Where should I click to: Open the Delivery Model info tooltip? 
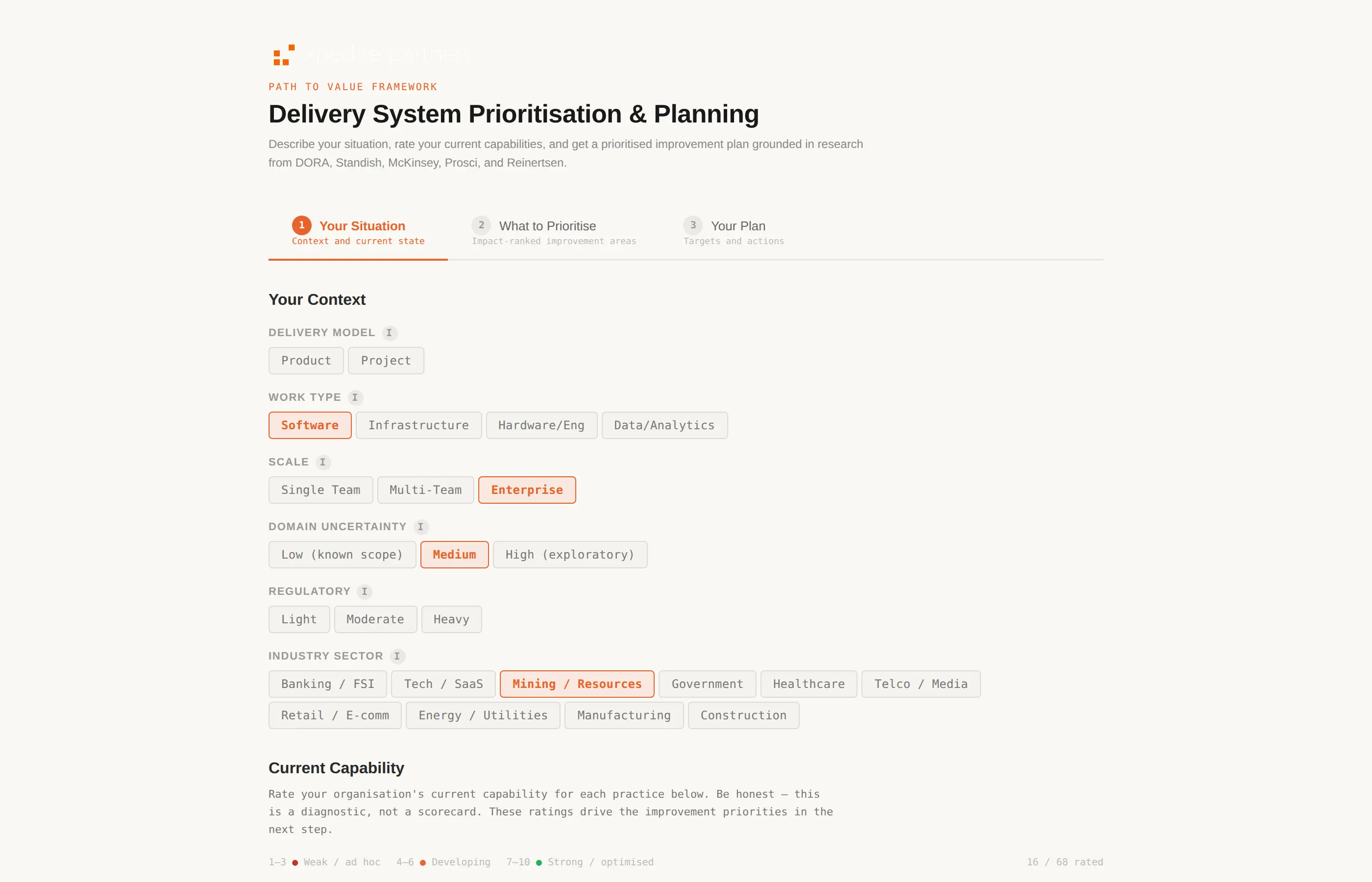pyautogui.click(x=390, y=333)
